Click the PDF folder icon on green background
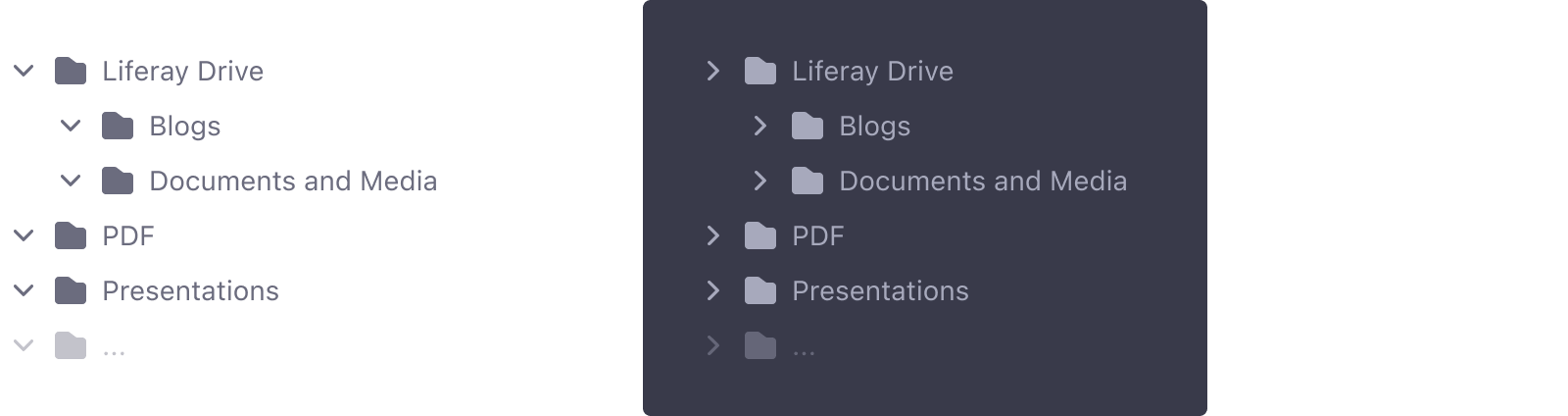Screen dimensions: 1568x416 [x=71, y=235]
